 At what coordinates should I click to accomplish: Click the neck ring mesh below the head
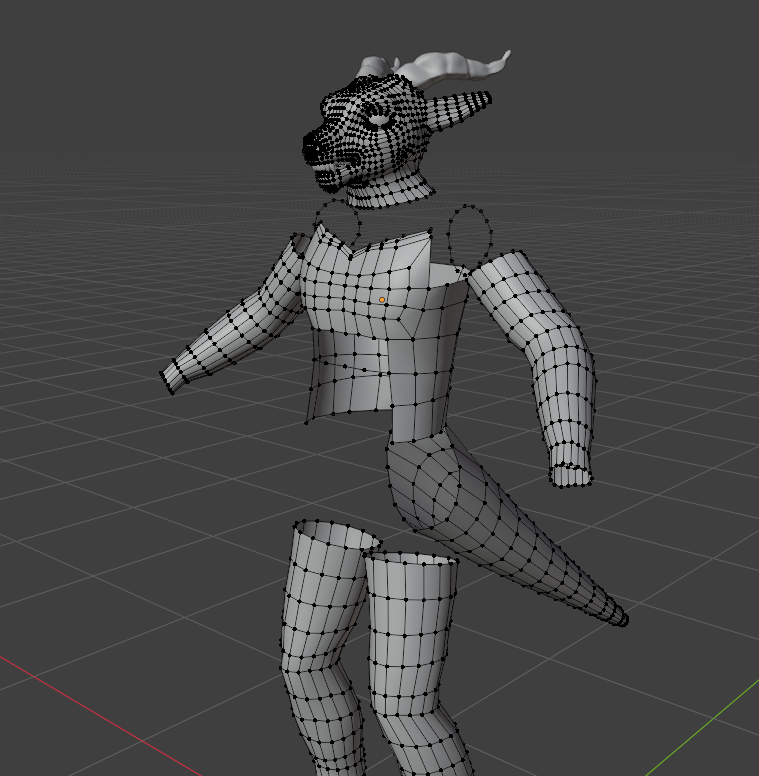coord(389,191)
